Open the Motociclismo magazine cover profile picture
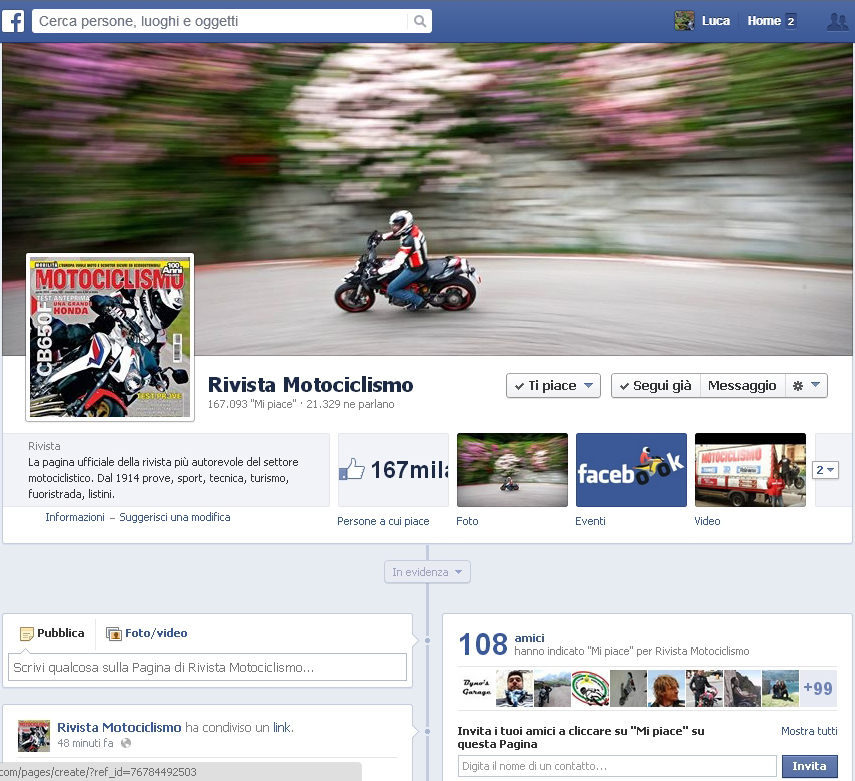 pyautogui.click(x=110, y=337)
